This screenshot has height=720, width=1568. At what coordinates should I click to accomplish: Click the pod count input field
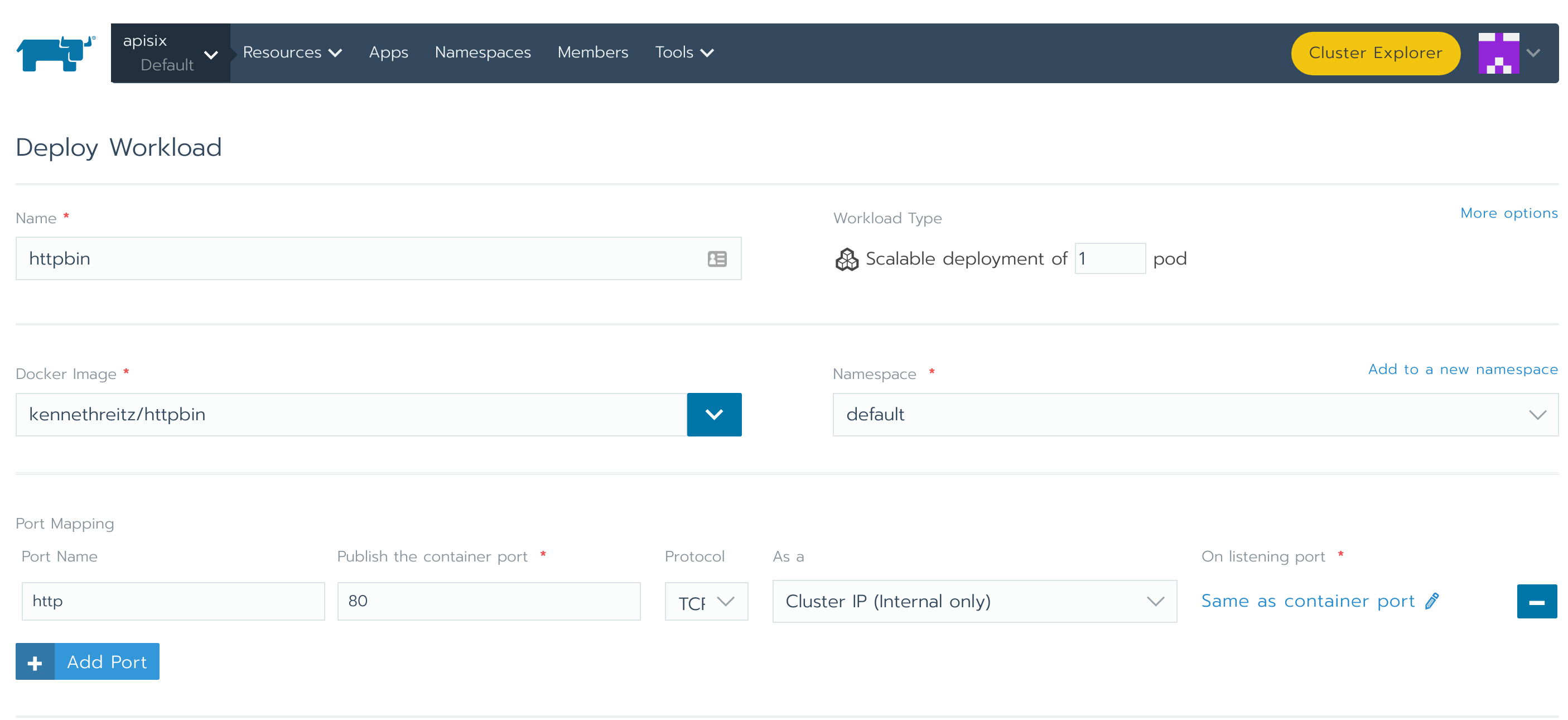[1109, 259]
